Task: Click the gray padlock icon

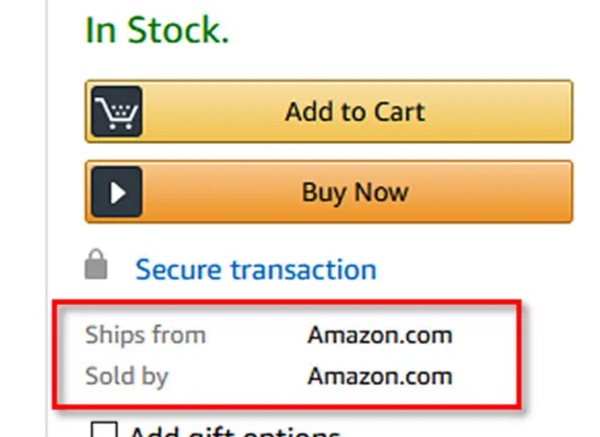Action: [96, 264]
